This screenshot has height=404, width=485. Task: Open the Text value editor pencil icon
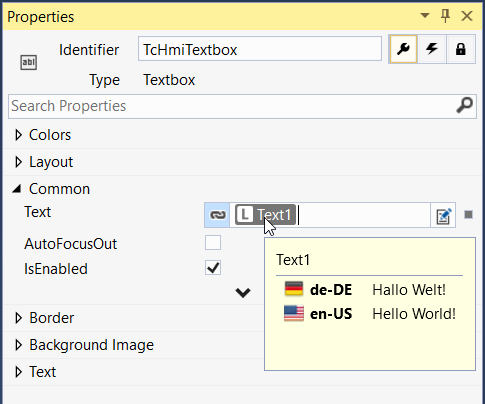click(x=443, y=215)
